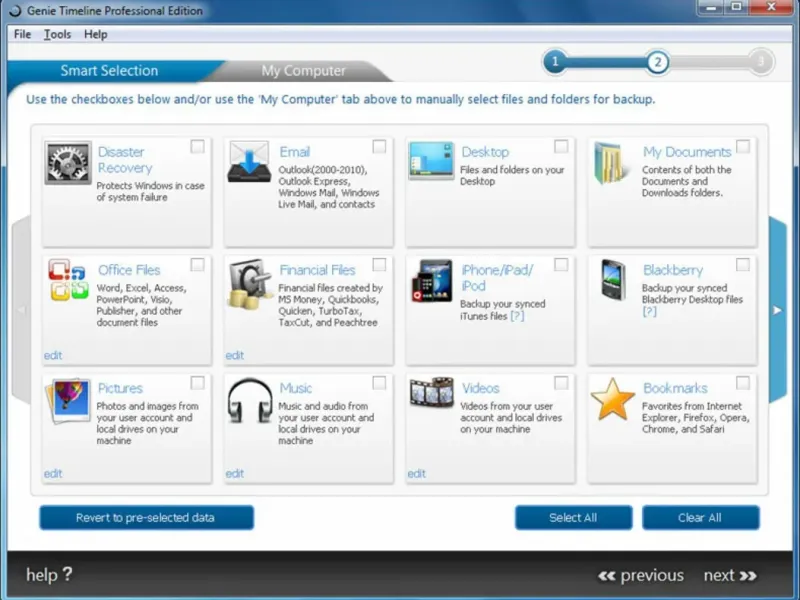Viewport: 800px width, 600px height.
Task: Select the My Documents checkbox
Action: pos(743,146)
